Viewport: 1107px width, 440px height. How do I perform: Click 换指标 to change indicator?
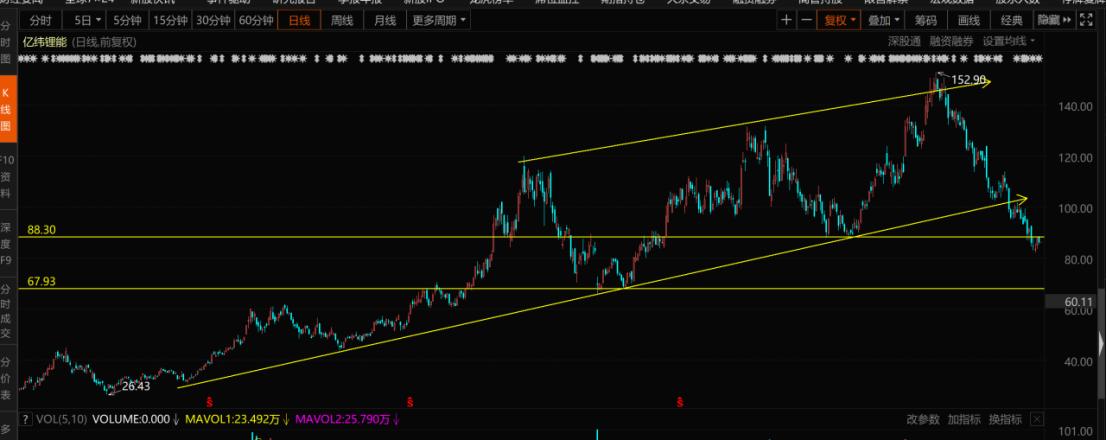[1005, 420]
